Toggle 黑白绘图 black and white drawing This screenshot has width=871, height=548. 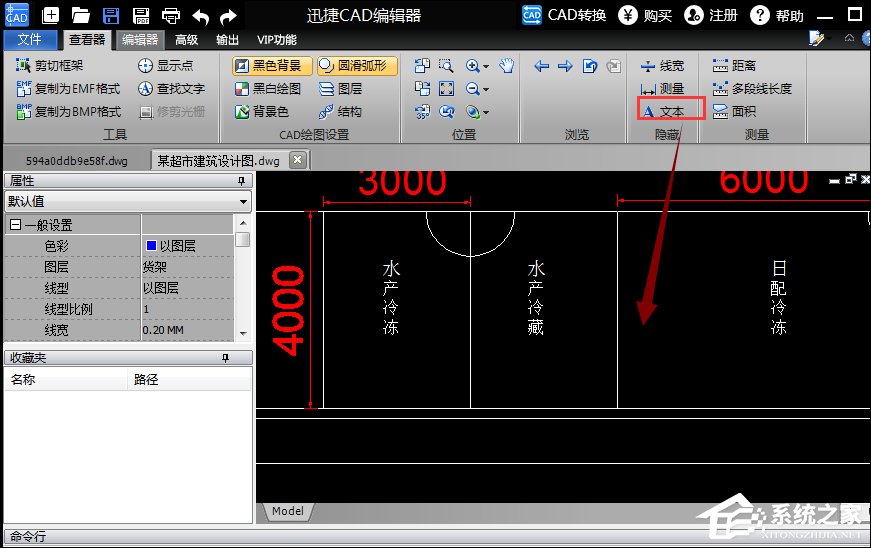268,88
